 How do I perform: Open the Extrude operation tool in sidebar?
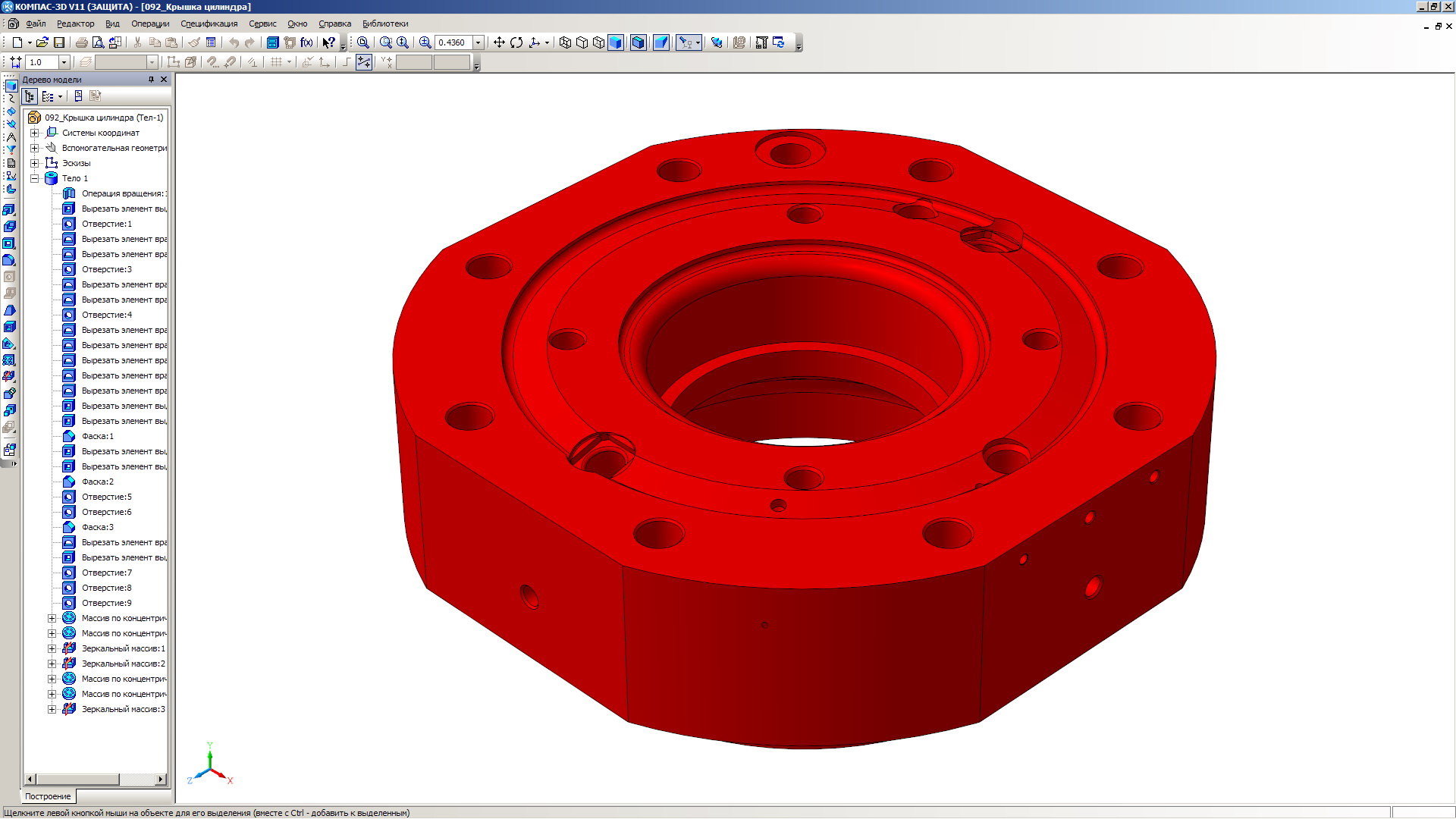pos(9,210)
